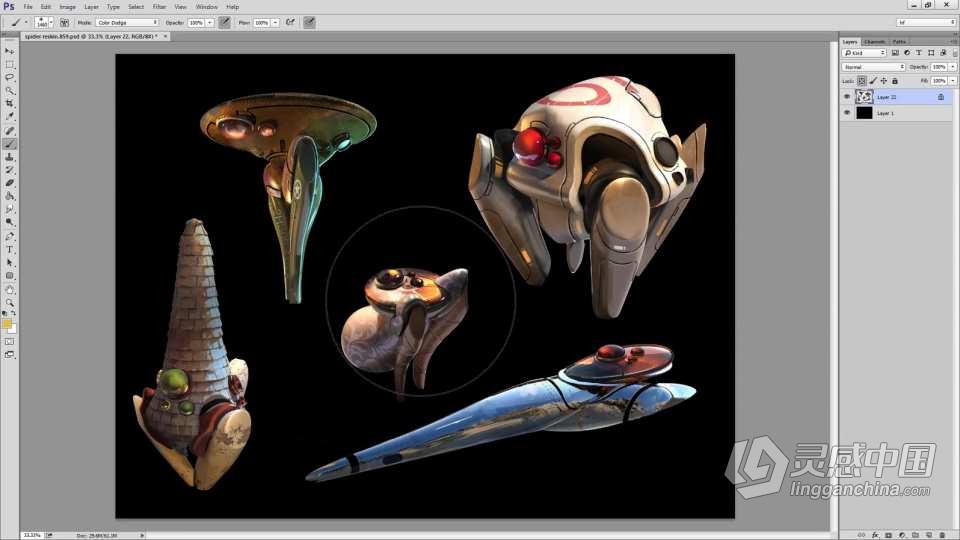Open the Flow slider dropdown
The height and width of the screenshot is (540, 960).
275,23
